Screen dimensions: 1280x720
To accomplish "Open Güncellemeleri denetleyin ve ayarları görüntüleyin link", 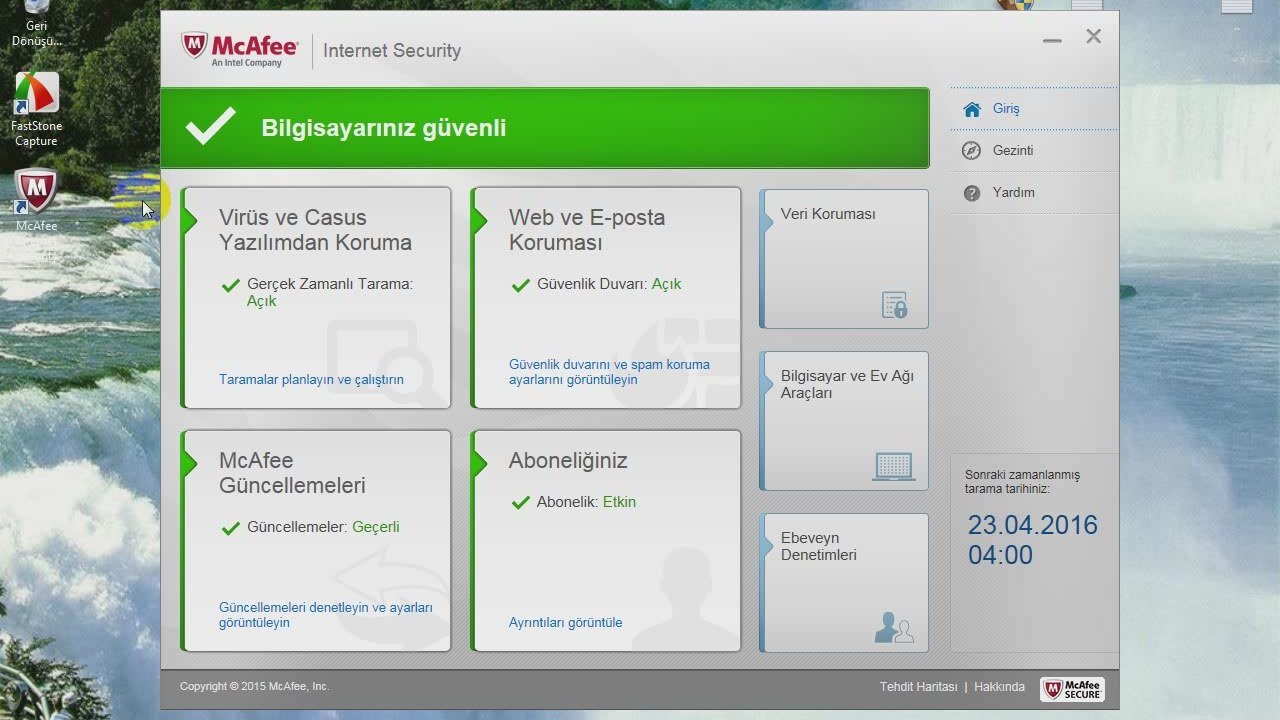I will tap(326, 615).
